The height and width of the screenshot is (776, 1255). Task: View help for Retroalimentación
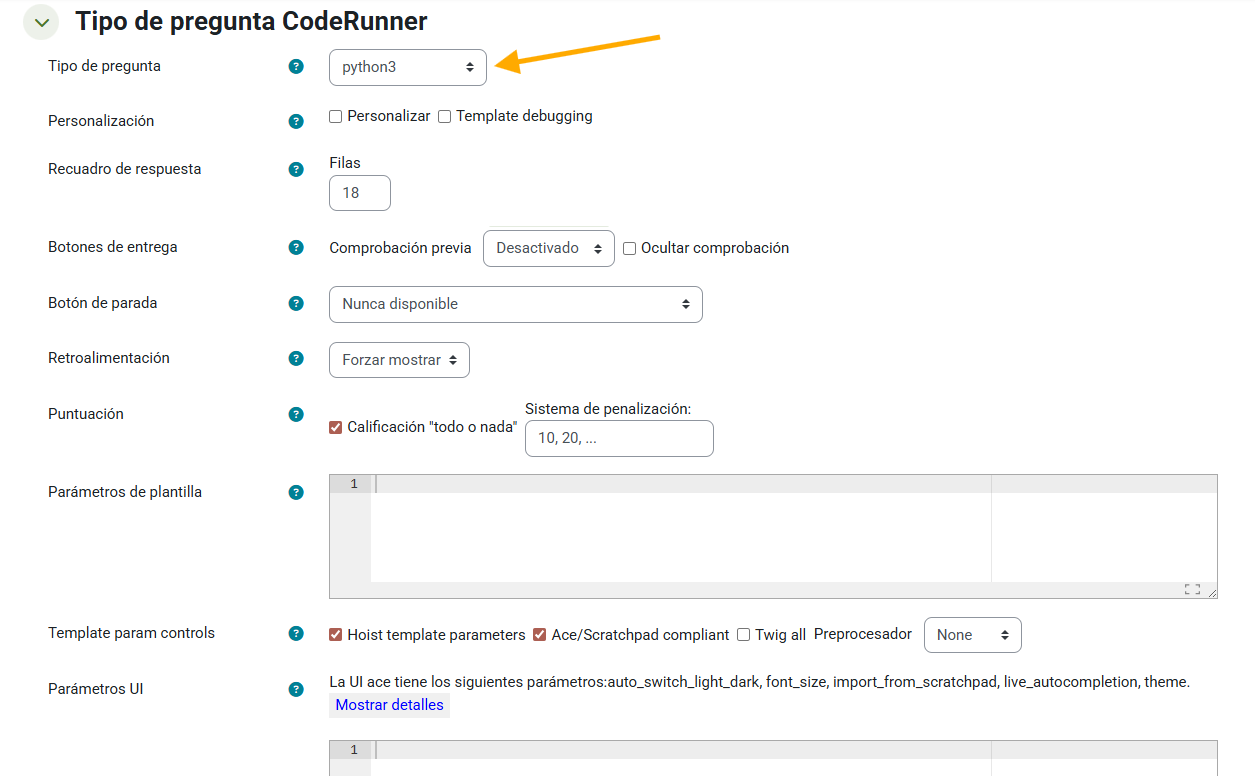(x=296, y=358)
